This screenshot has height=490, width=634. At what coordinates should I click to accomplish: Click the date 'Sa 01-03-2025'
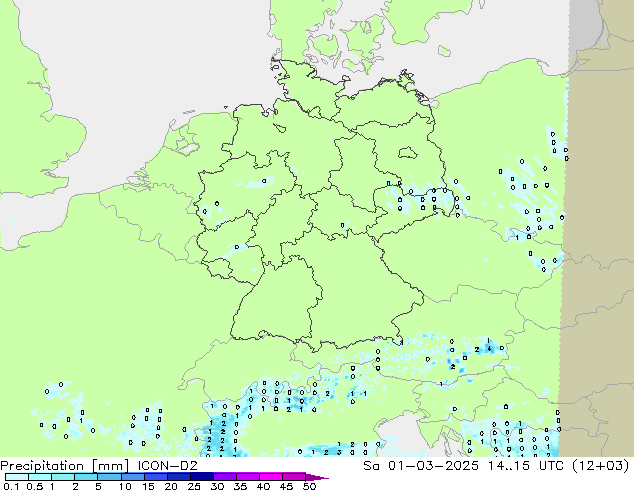tap(421, 465)
